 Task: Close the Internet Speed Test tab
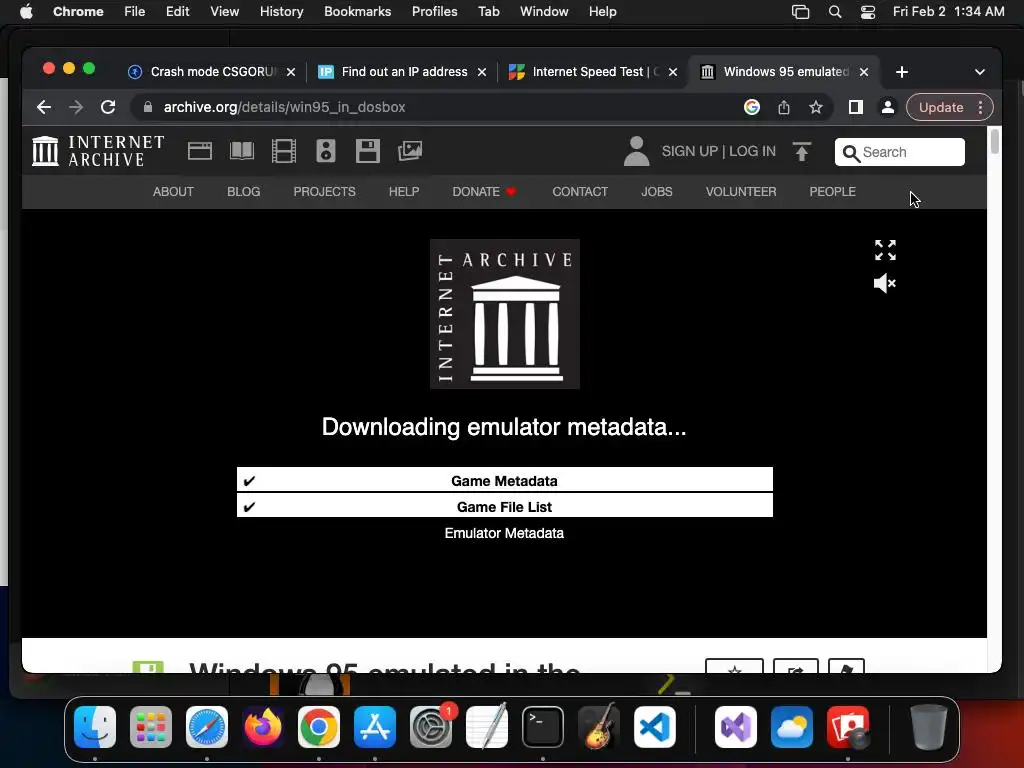click(x=673, y=72)
